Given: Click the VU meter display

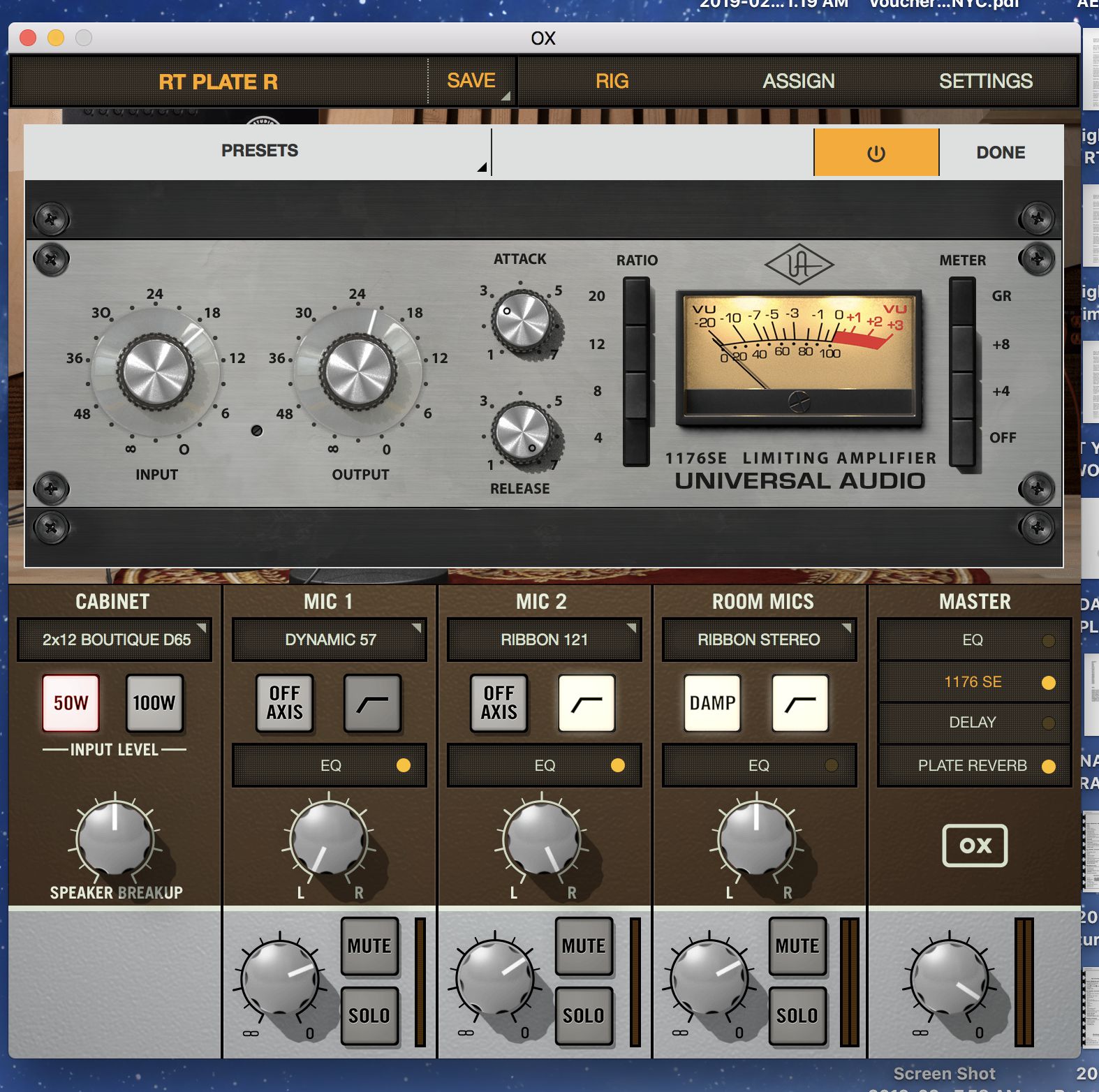Looking at the screenshot, I should tap(799, 357).
